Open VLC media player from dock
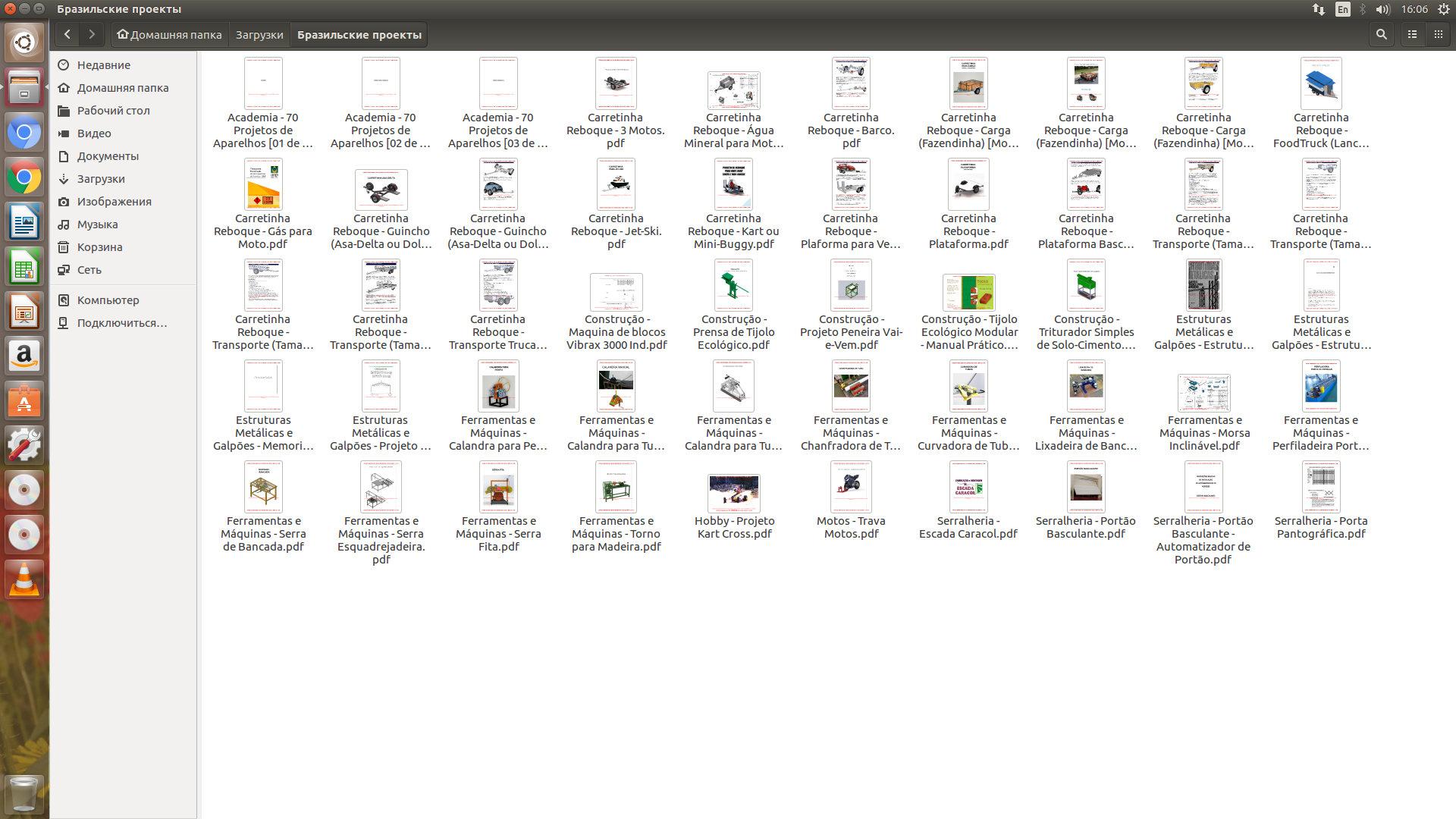The width and height of the screenshot is (1456, 819). click(24, 579)
